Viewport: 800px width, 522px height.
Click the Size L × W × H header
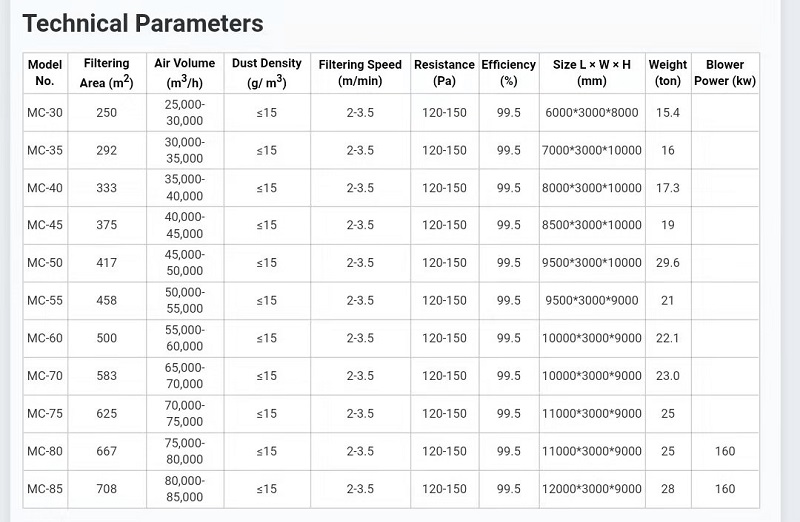[x=592, y=73]
